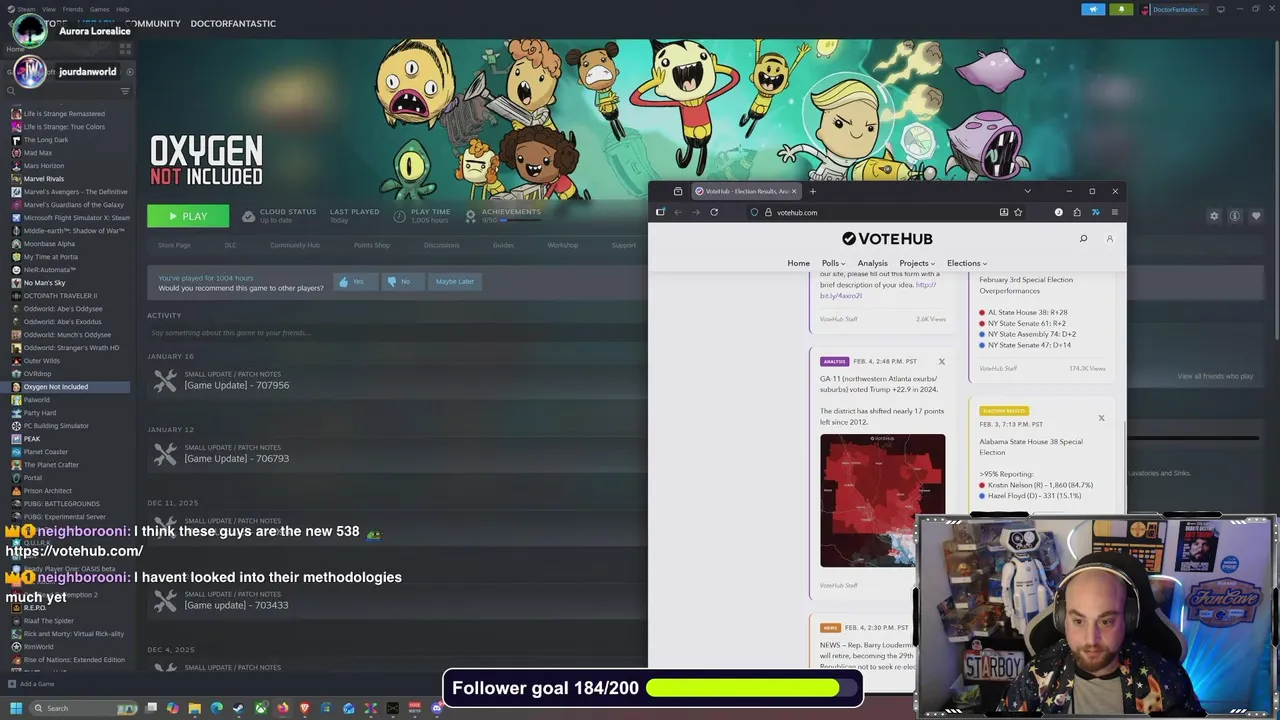Image resolution: width=1280 pixels, height=720 pixels.
Task: Open VoteHub user account icon
Action: (x=1109, y=239)
